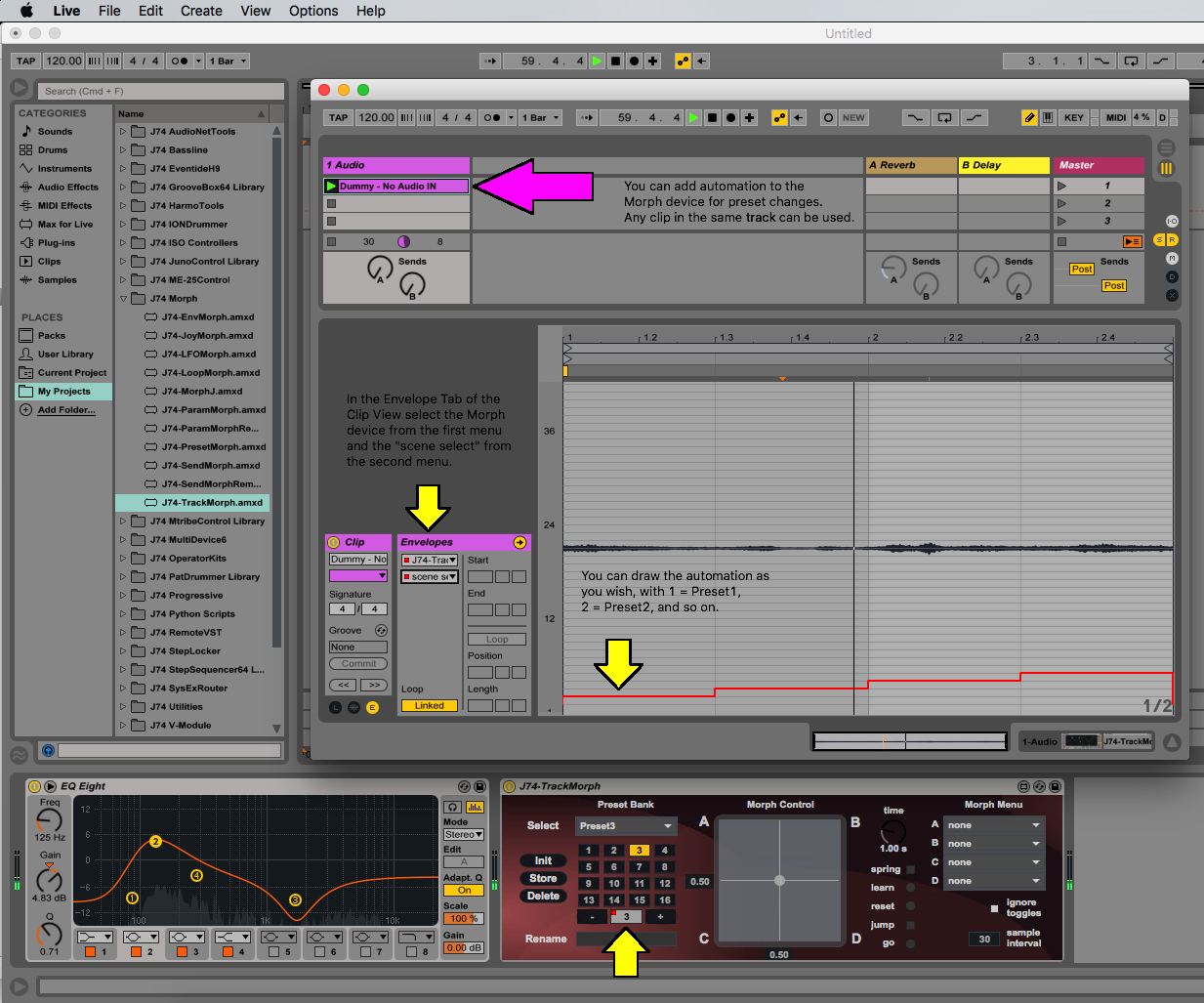Click the overdub plus icon in the front window
1204x1003 pixels.
tap(749, 118)
